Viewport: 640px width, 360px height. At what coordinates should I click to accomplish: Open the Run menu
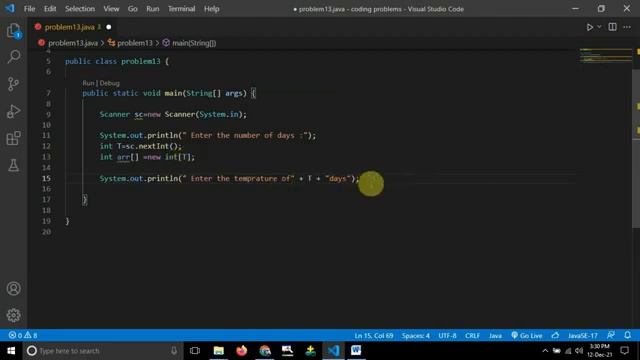point(153,9)
